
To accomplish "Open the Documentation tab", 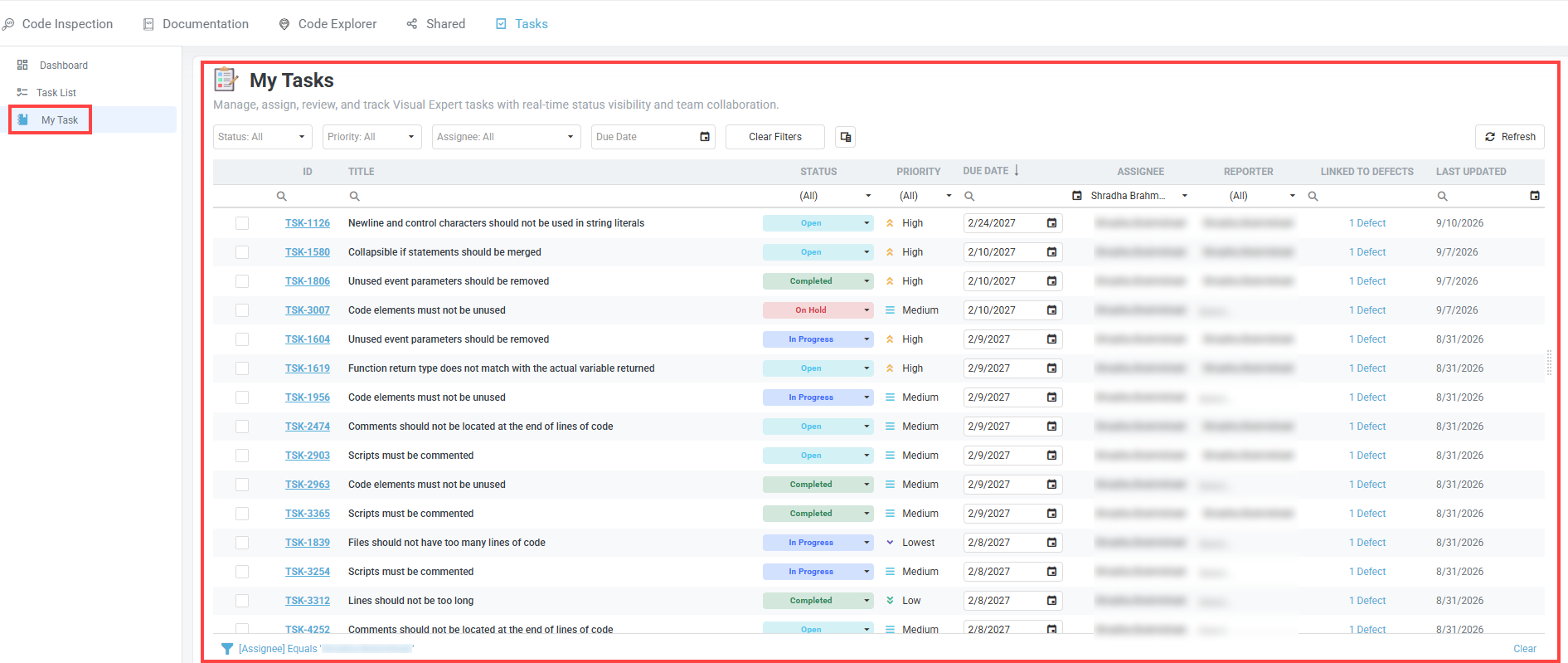I will point(196,24).
